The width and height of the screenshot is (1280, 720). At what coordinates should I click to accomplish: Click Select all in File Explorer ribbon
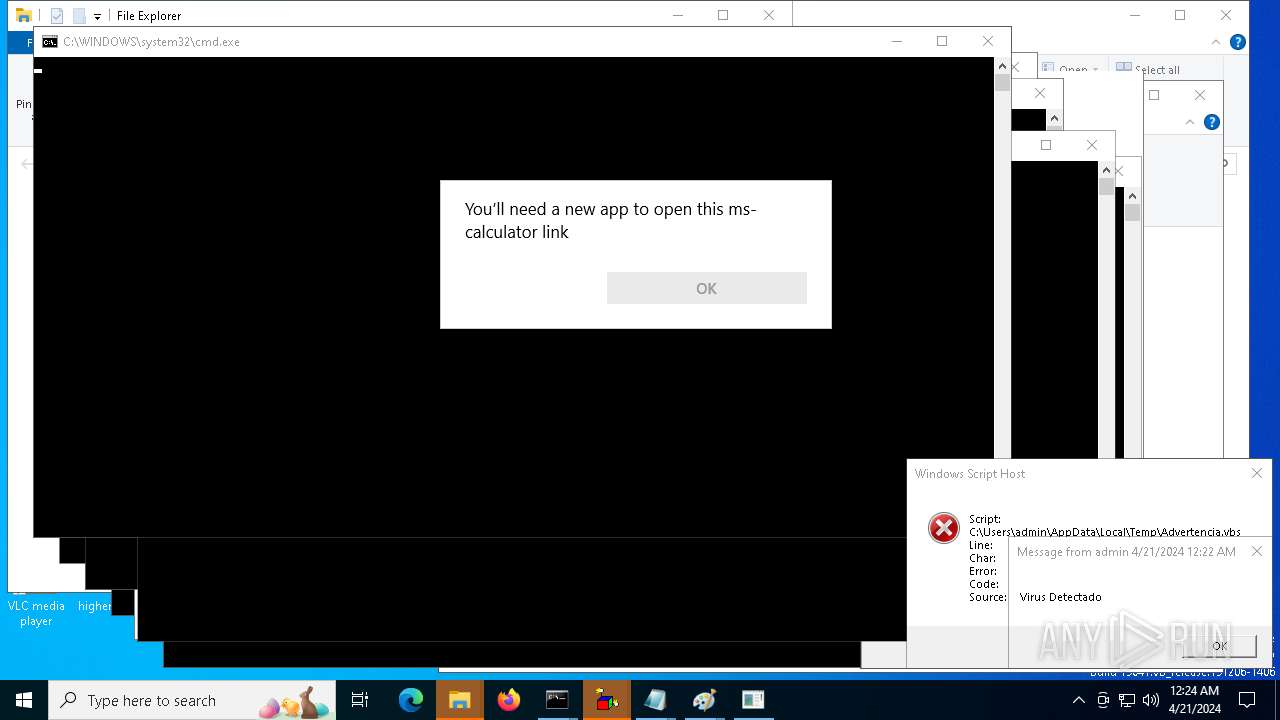tap(1148, 69)
